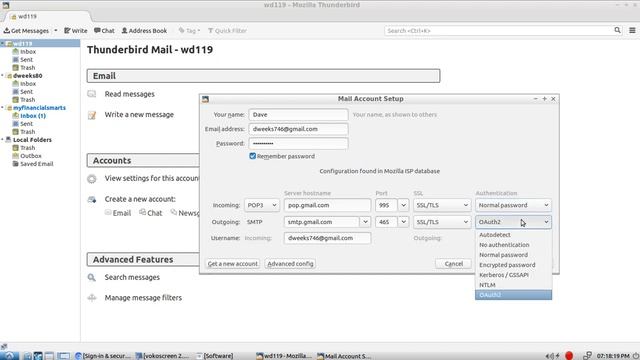Click the Read messages link
This screenshot has width=640, height=360.
(x=129, y=94)
